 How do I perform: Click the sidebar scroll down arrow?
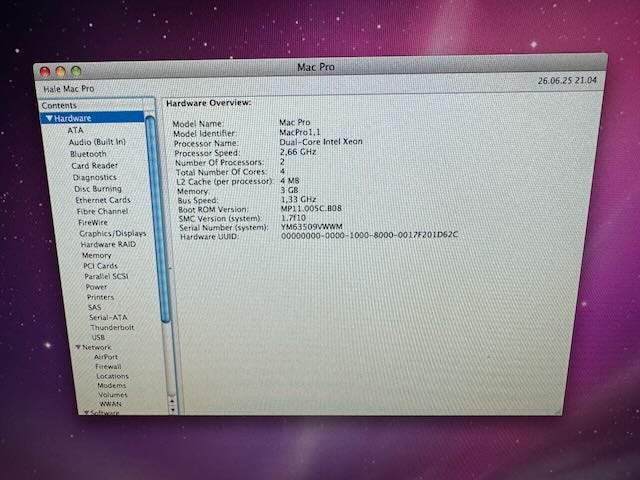(171, 408)
